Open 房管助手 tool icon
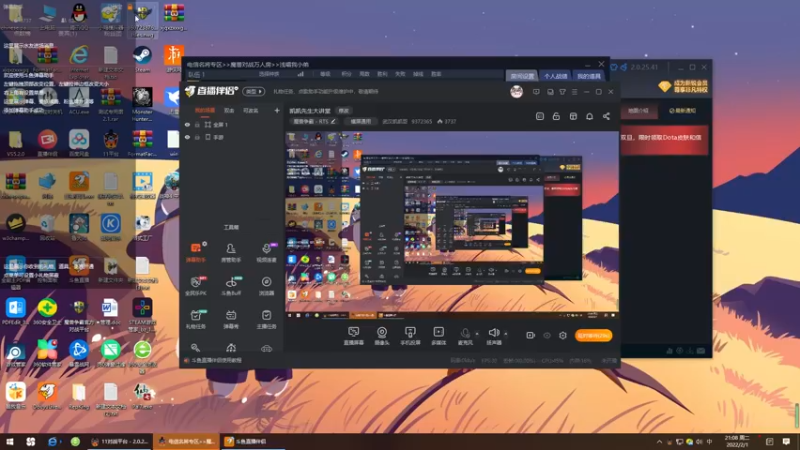Viewport: 800px width, 450px height. [231, 252]
